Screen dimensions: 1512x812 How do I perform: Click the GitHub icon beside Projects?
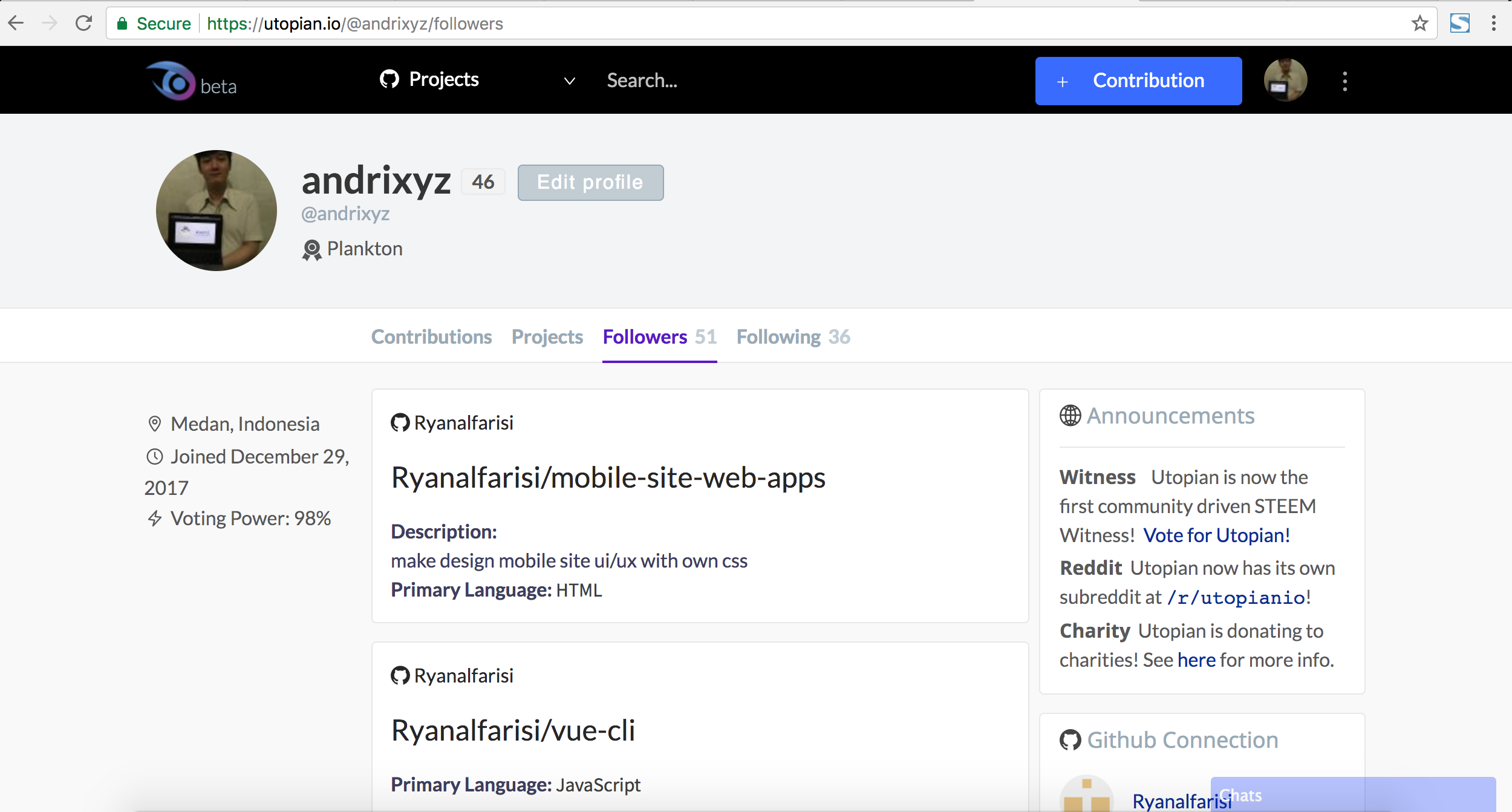click(389, 79)
